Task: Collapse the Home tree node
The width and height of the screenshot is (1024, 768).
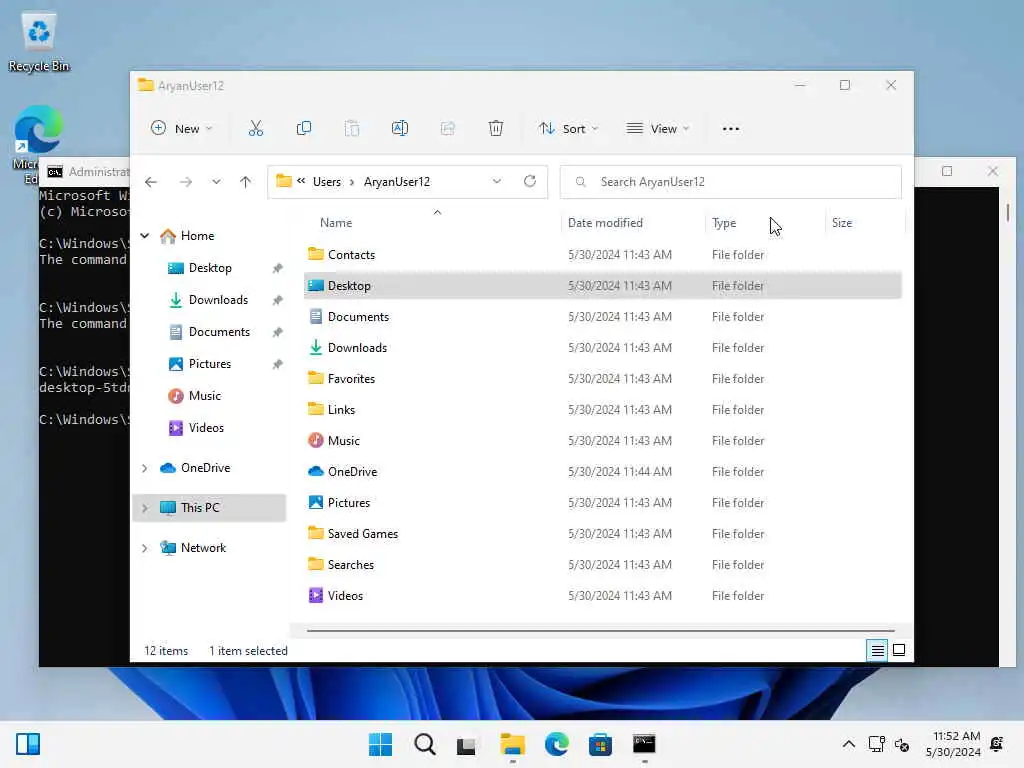Action: 145,236
